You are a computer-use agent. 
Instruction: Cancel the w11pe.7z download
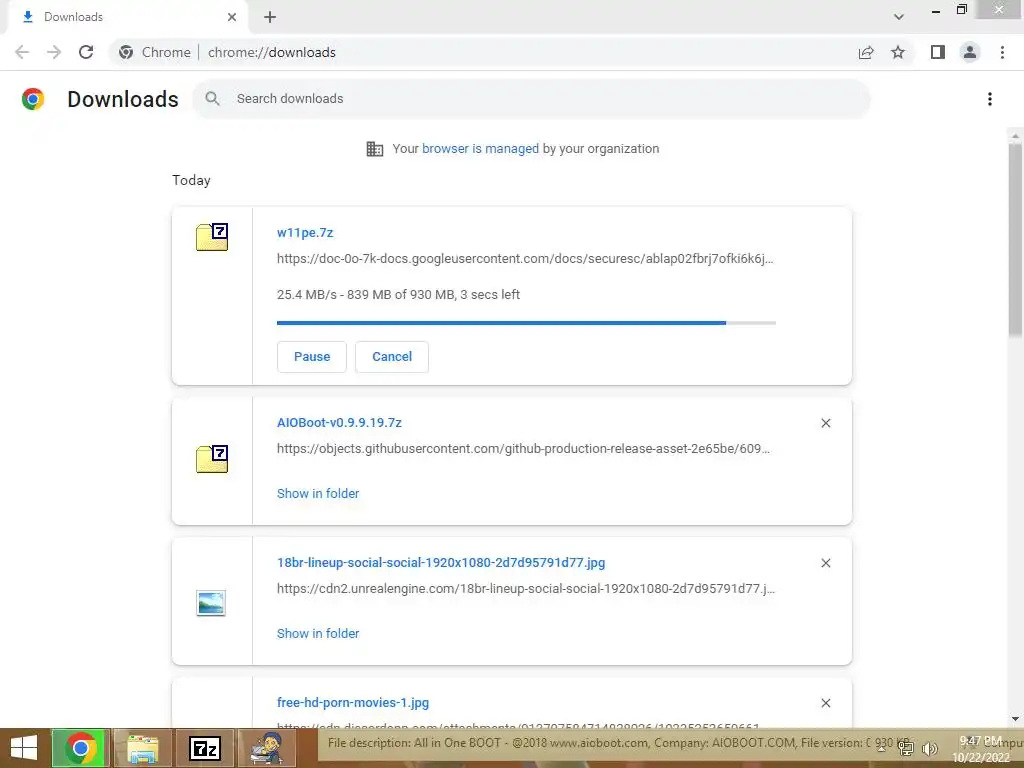(x=392, y=357)
